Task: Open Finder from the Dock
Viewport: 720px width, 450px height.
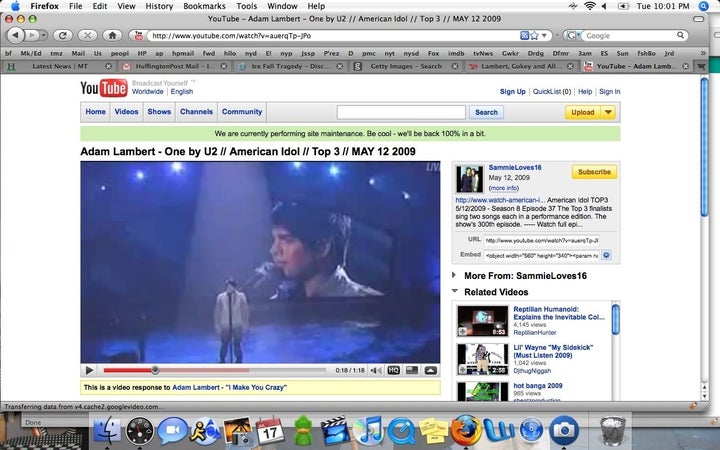Action: click(x=107, y=431)
